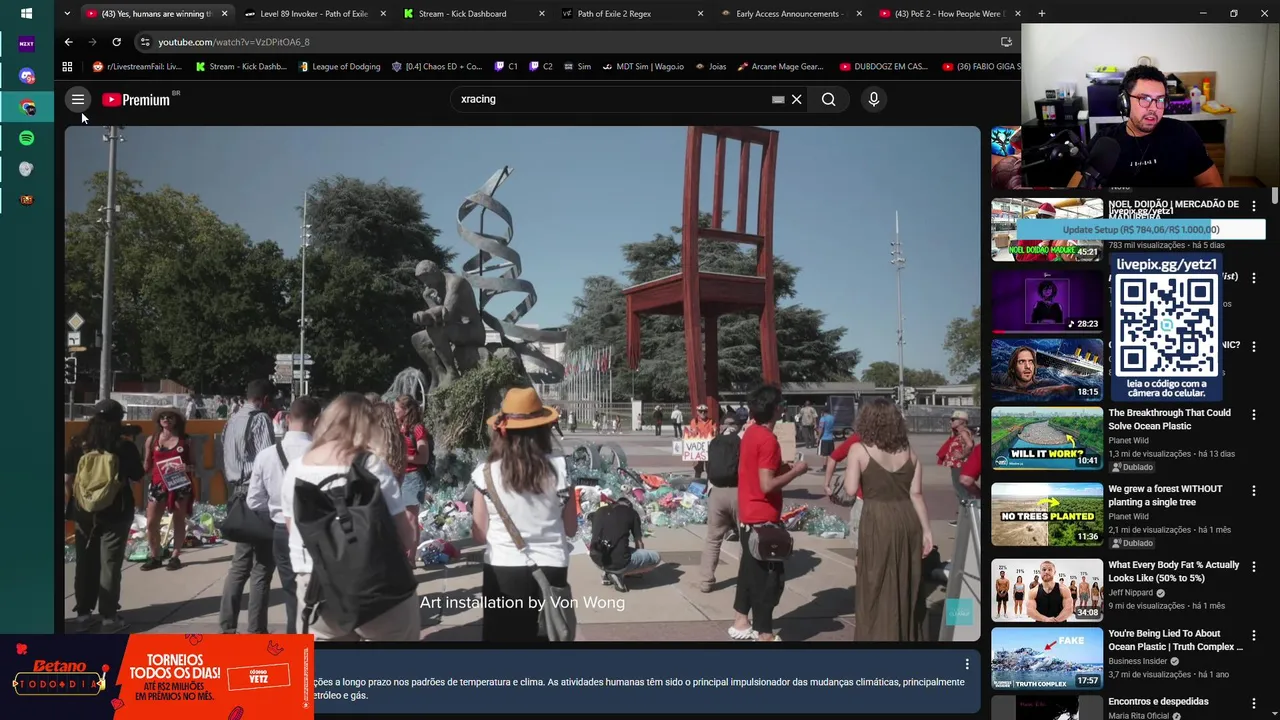Reload the YouTube page

[x=116, y=42]
